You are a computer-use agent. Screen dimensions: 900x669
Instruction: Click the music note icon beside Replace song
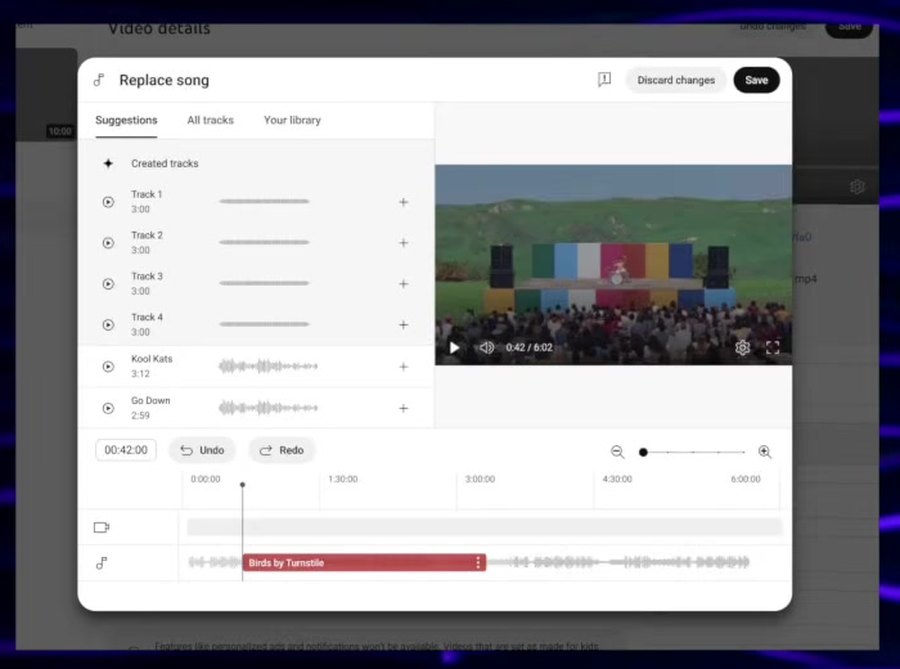99,80
